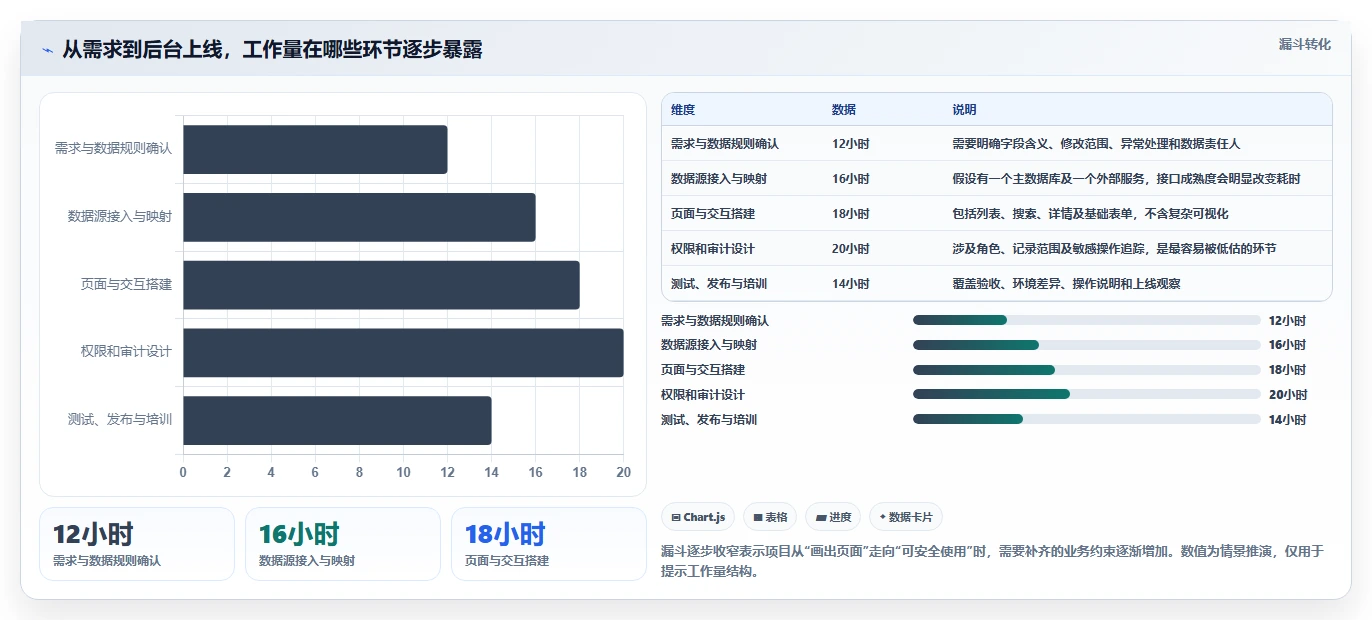
Task: Click the table cell 需求与数据规则确认
Action: pos(725,144)
